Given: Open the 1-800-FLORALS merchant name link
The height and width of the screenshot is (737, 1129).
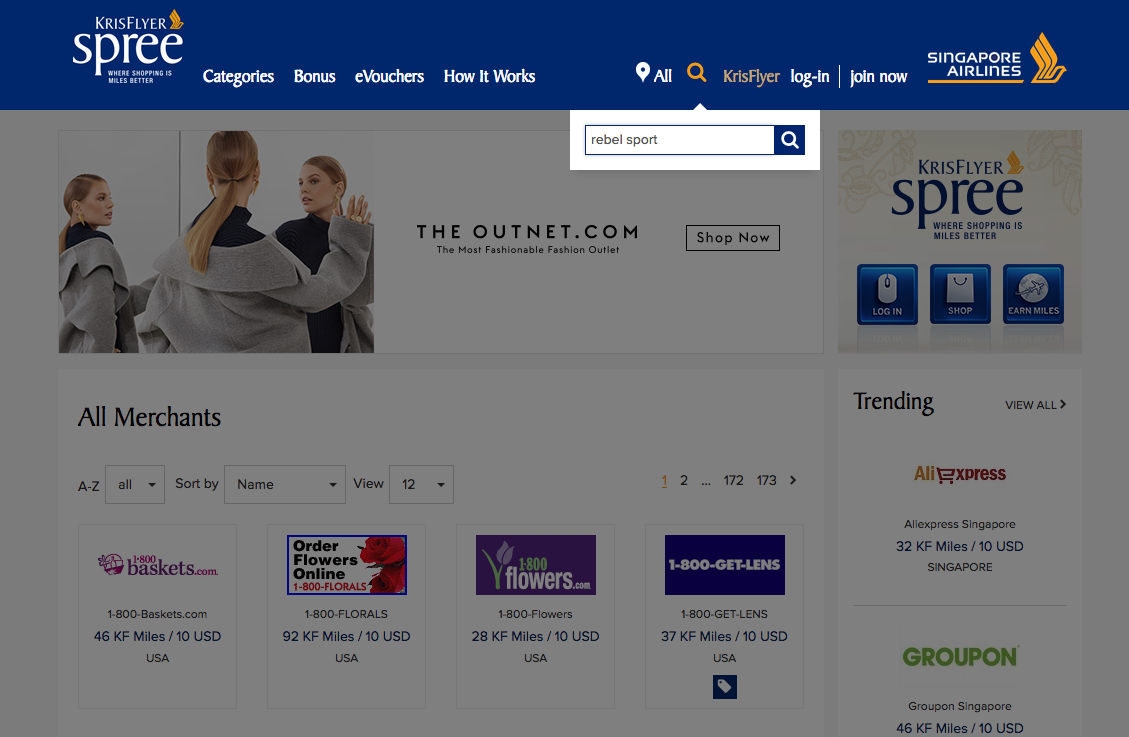Looking at the screenshot, I should pyautogui.click(x=346, y=614).
